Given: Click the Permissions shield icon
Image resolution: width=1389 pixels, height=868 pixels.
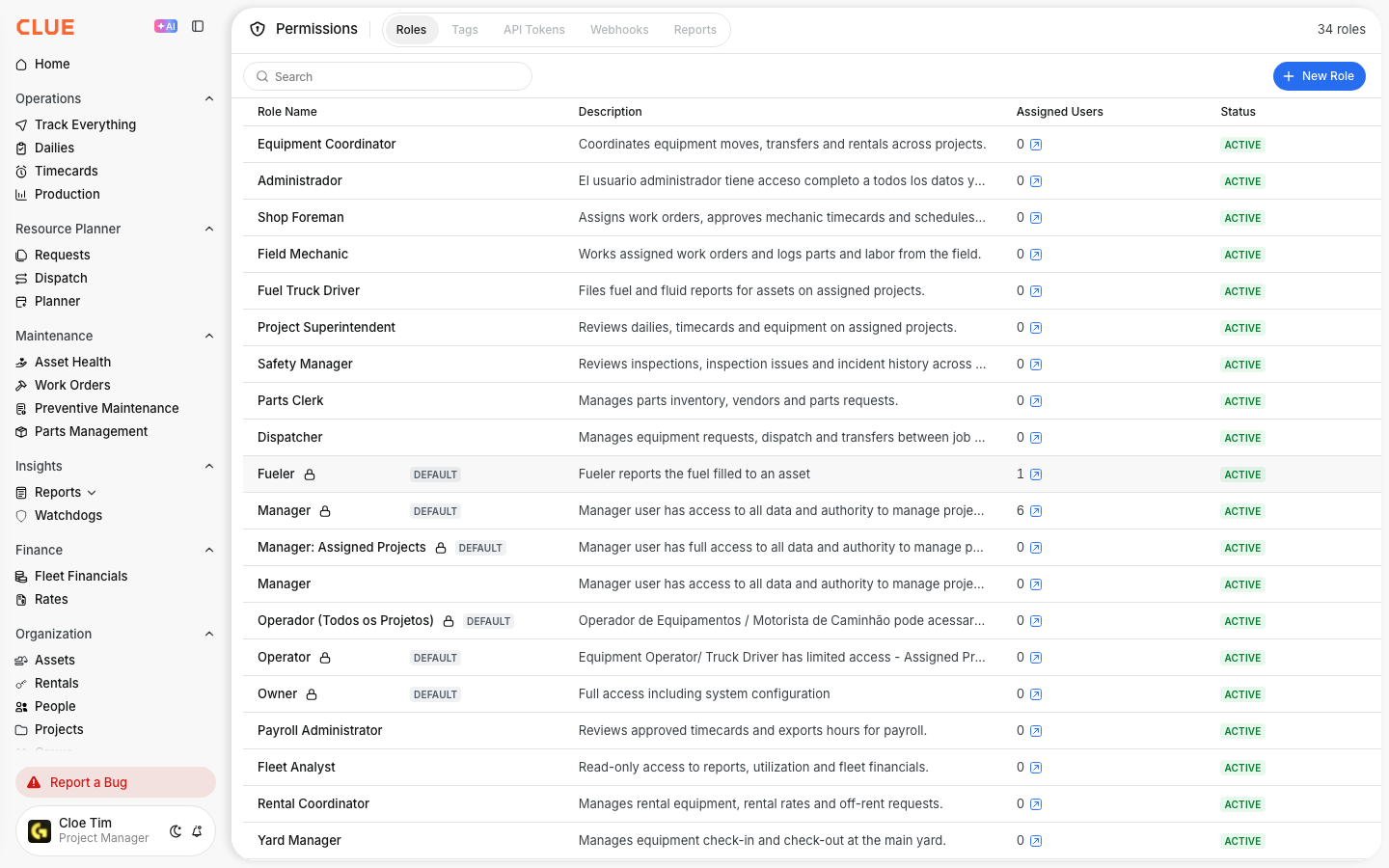Looking at the screenshot, I should pos(258,29).
